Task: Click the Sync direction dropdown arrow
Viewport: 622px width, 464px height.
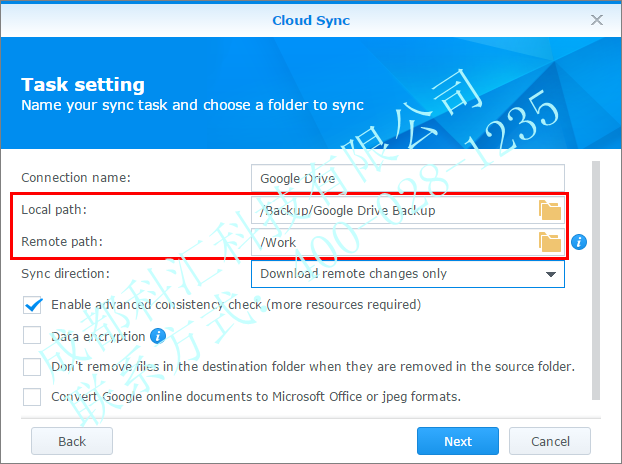Action: (x=550, y=274)
